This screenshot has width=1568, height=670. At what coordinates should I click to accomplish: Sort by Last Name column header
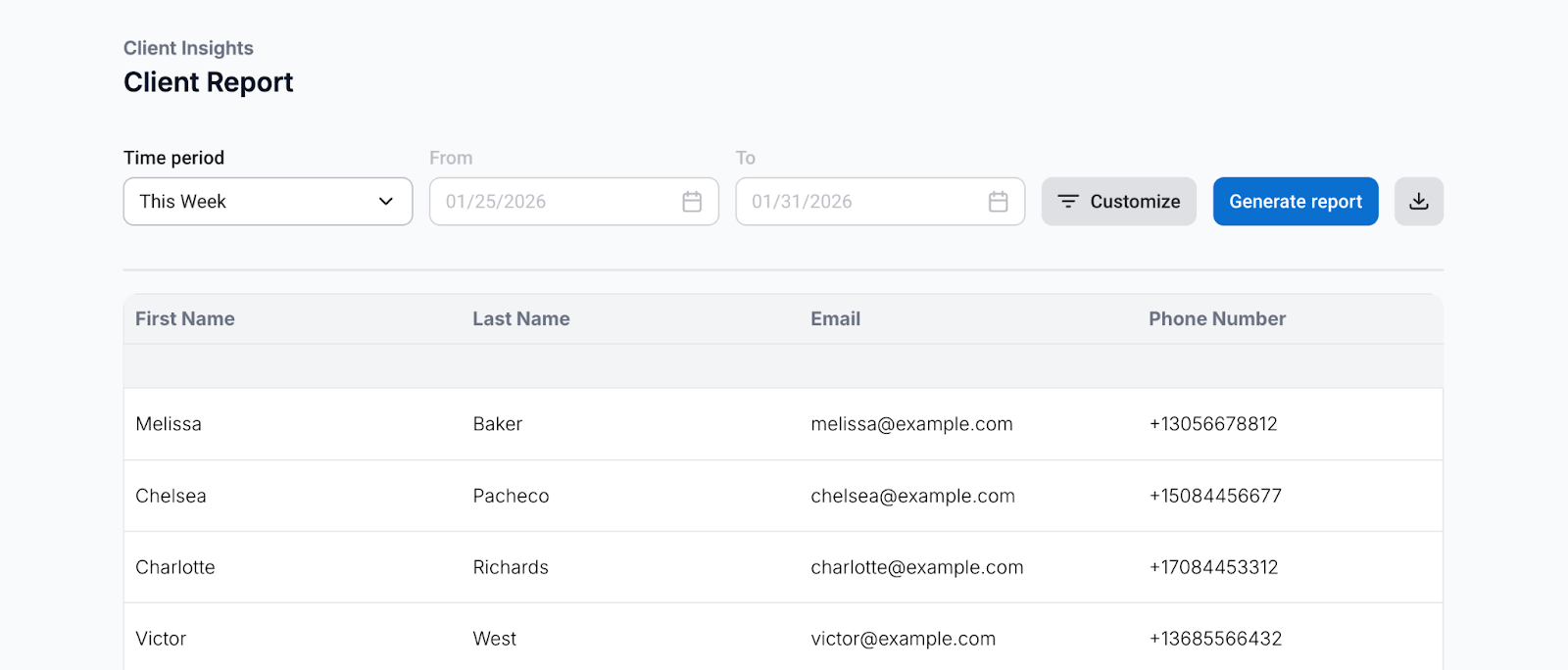(521, 319)
